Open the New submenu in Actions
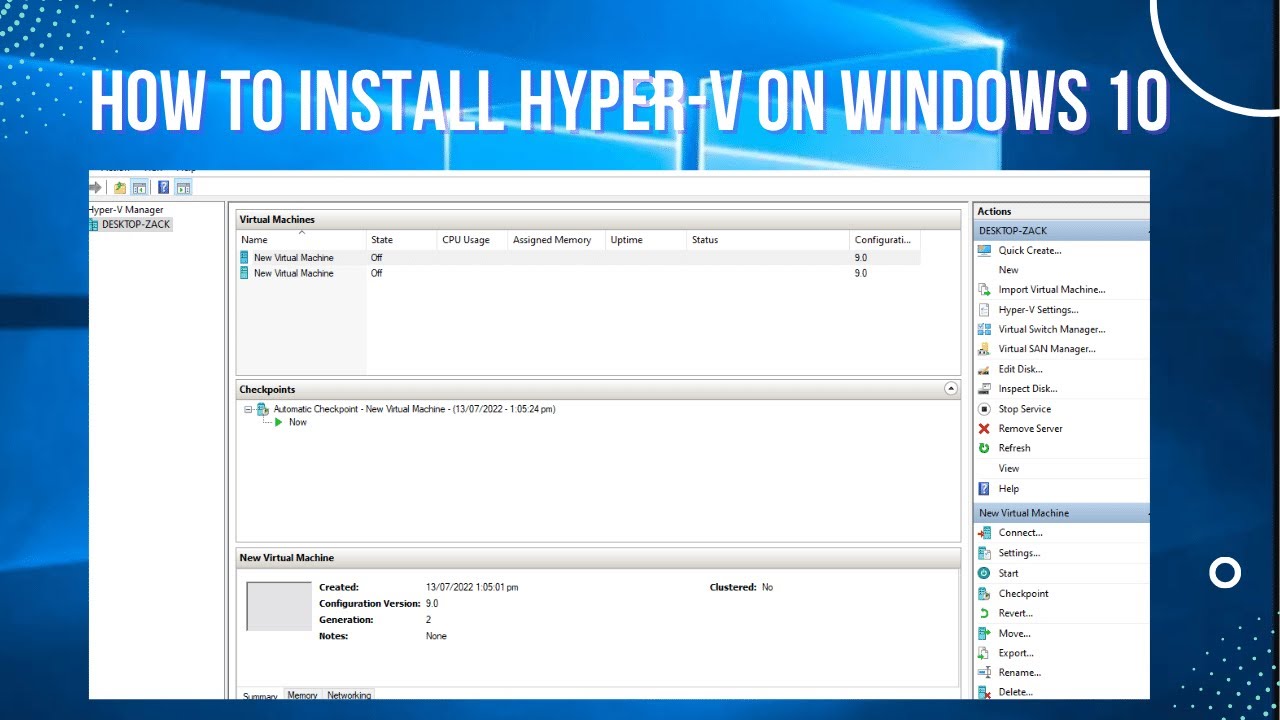The height and width of the screenshot is (720, 1280). pos(1008,270)
